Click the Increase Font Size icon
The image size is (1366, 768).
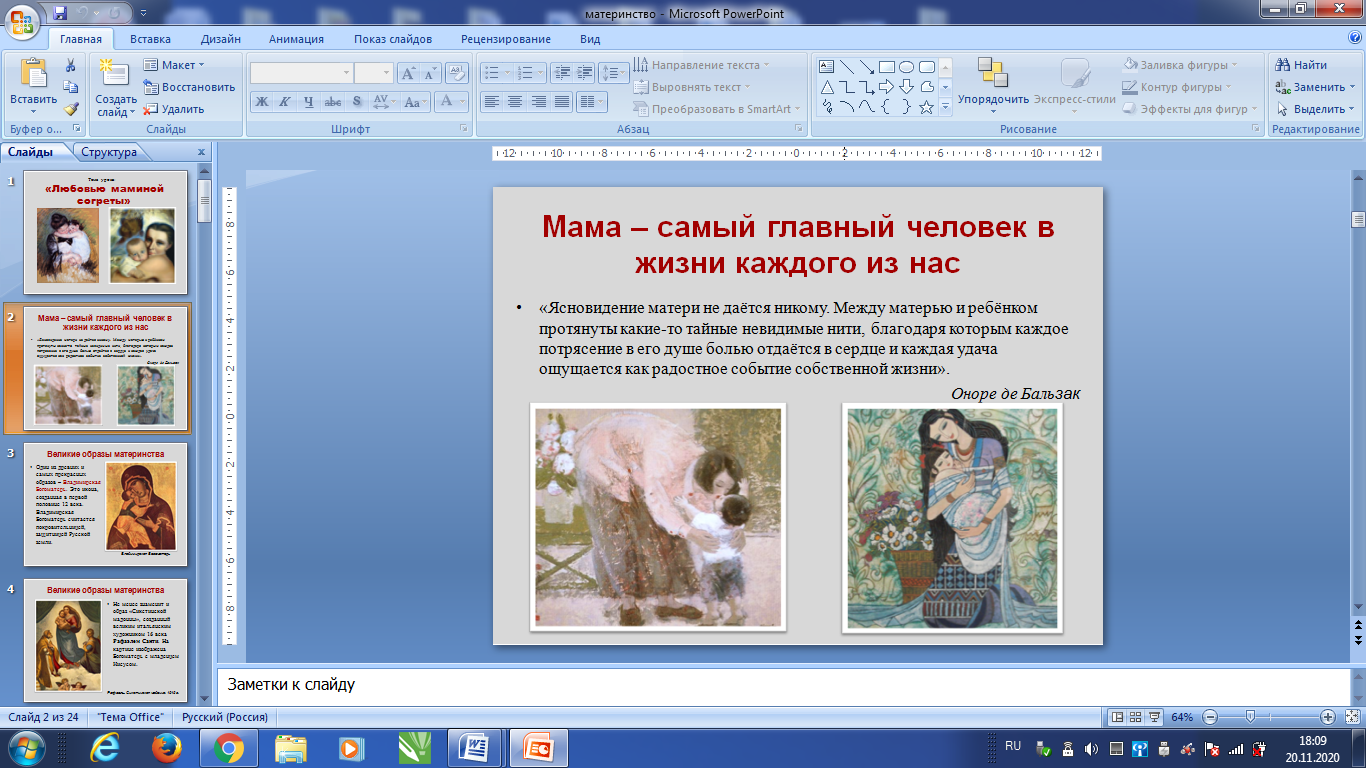408,73
